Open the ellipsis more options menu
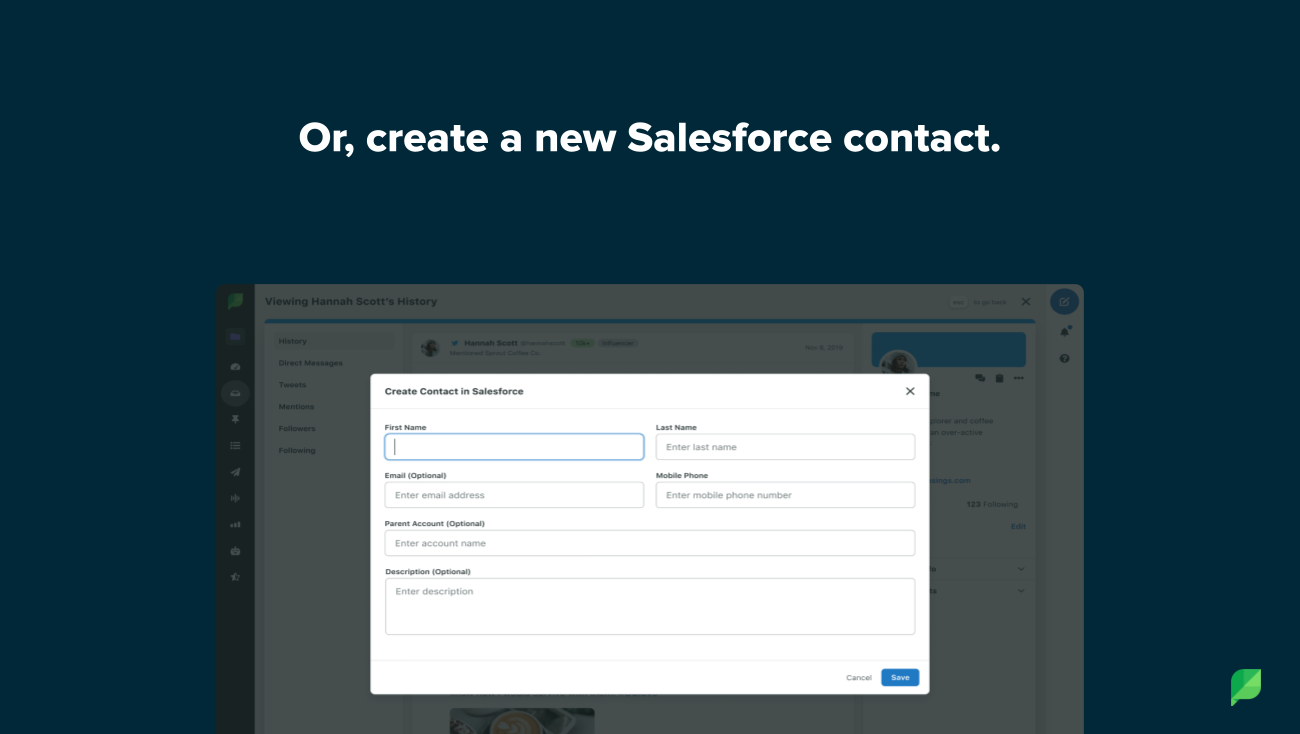The image size is (1300, 734). [x=1019, y=378]
